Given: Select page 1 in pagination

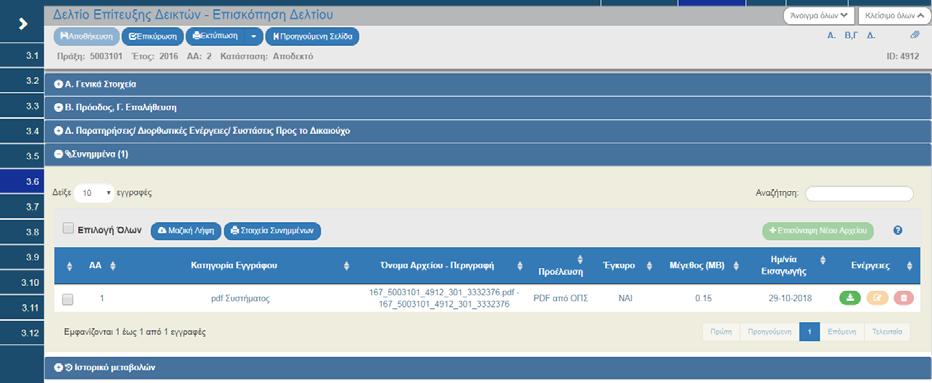Looking at the screenshot, I should tap(810, 332).
